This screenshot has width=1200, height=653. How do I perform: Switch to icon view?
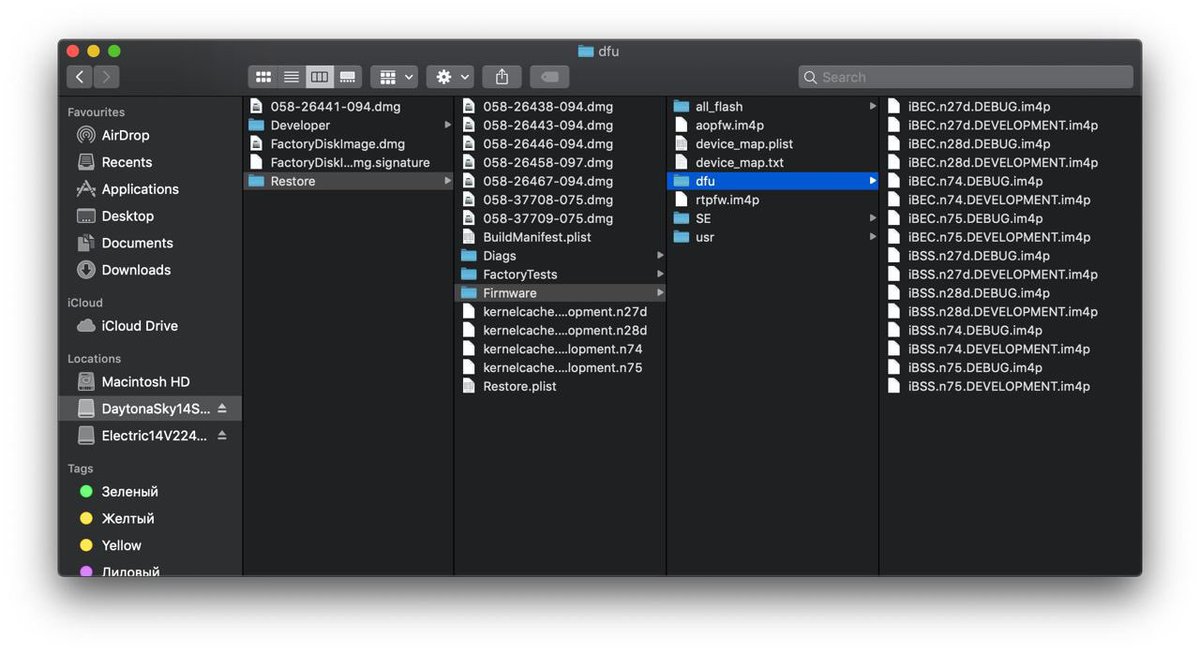point(263,77)
